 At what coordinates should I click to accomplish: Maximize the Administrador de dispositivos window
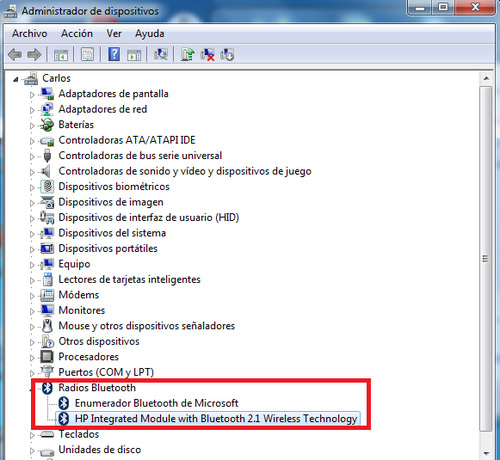pyautogui.click(x=443, y=7)
